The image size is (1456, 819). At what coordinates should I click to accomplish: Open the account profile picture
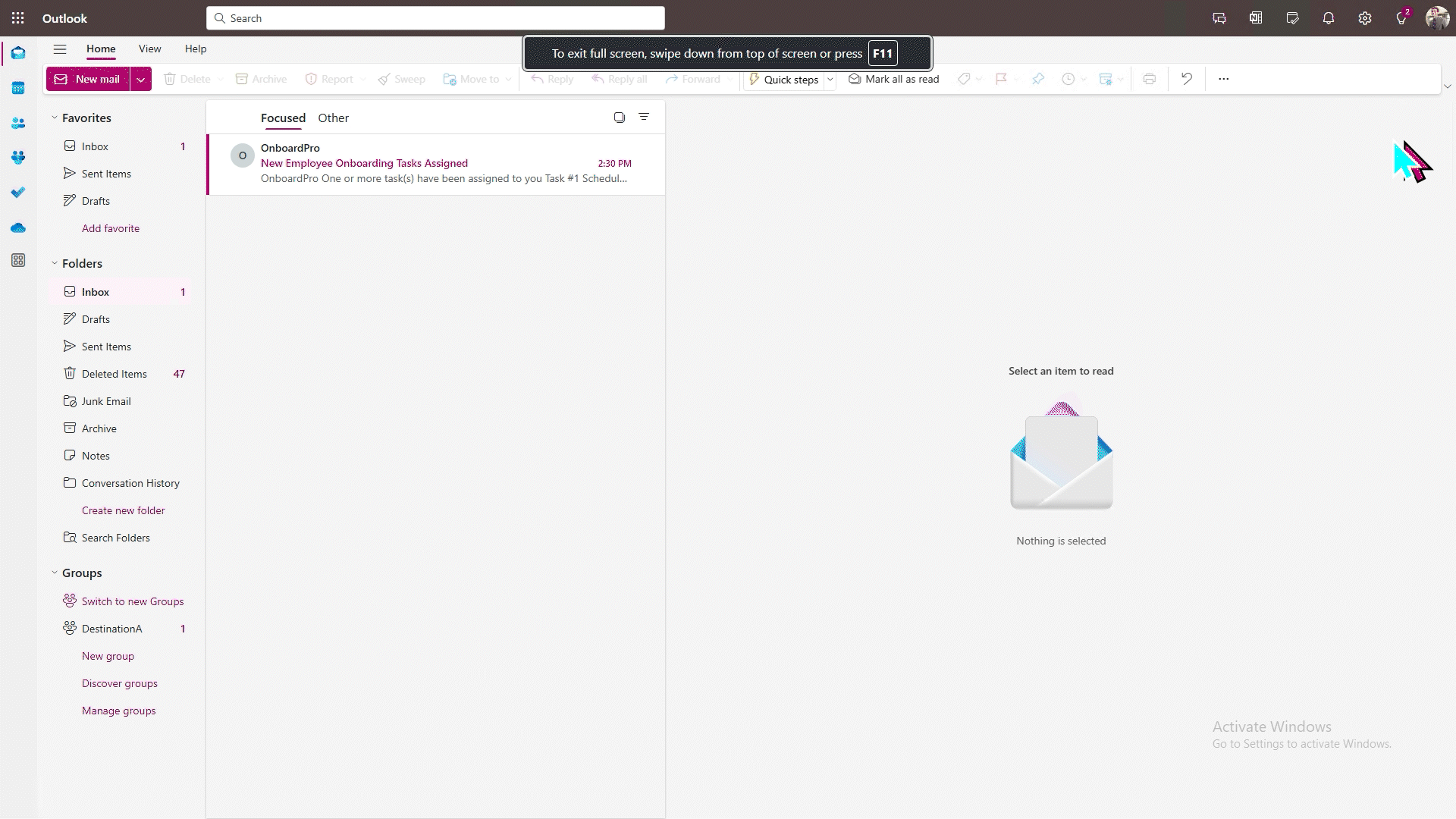pos(1437,18)
